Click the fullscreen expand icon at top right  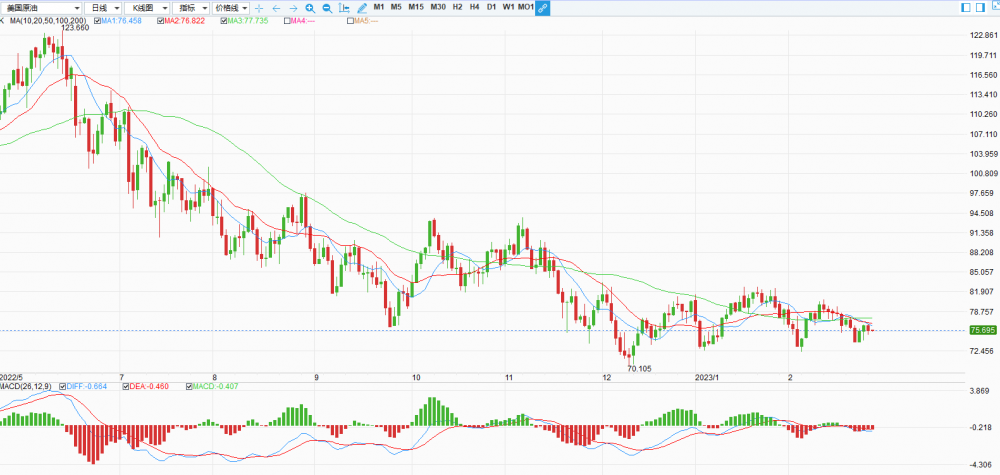[995, 6]
